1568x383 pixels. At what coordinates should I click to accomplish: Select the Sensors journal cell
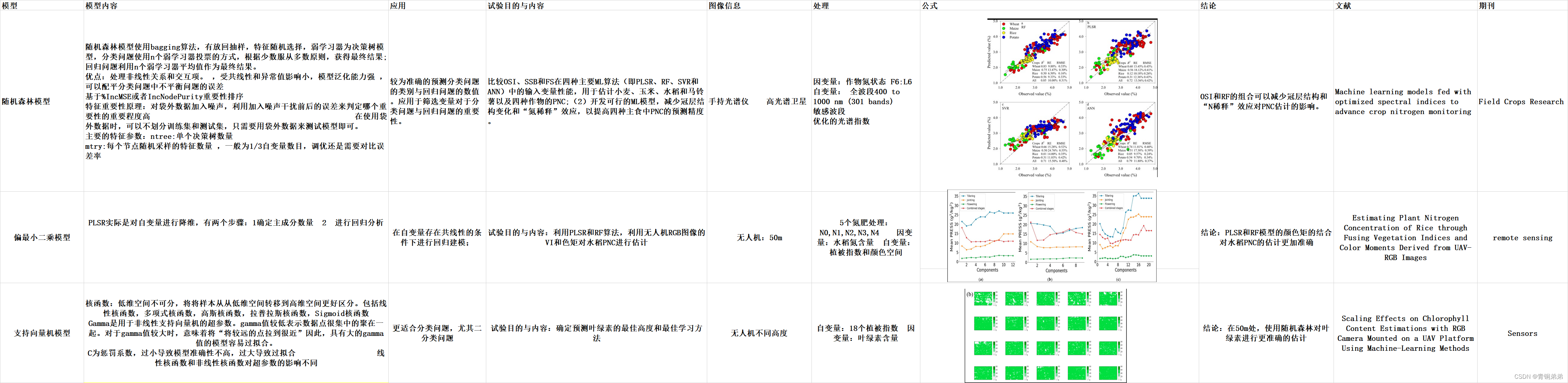[x=1522, y=333]
